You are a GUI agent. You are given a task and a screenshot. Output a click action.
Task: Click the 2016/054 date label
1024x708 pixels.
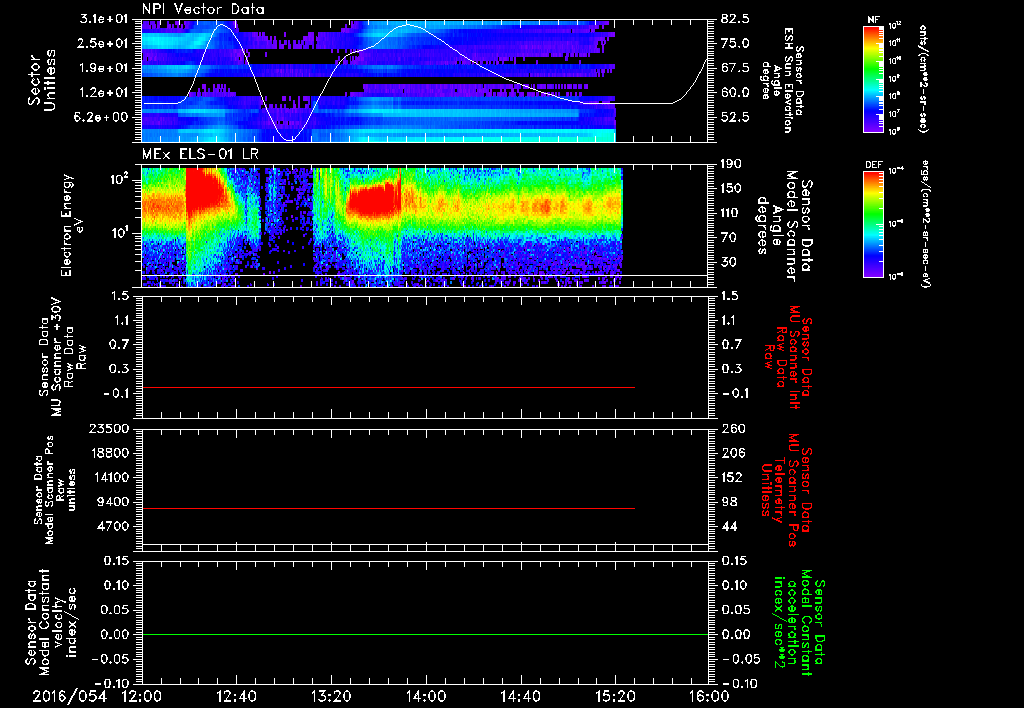click(x=70, y=697)
